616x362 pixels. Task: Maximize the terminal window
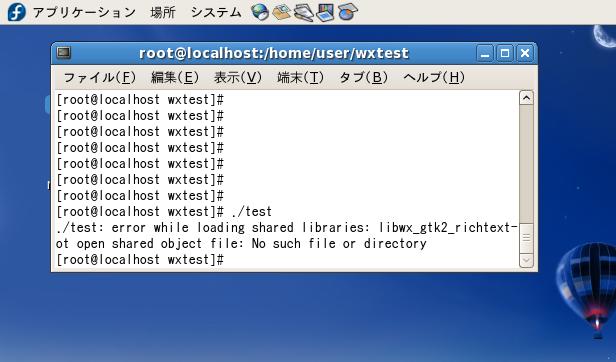505,53
